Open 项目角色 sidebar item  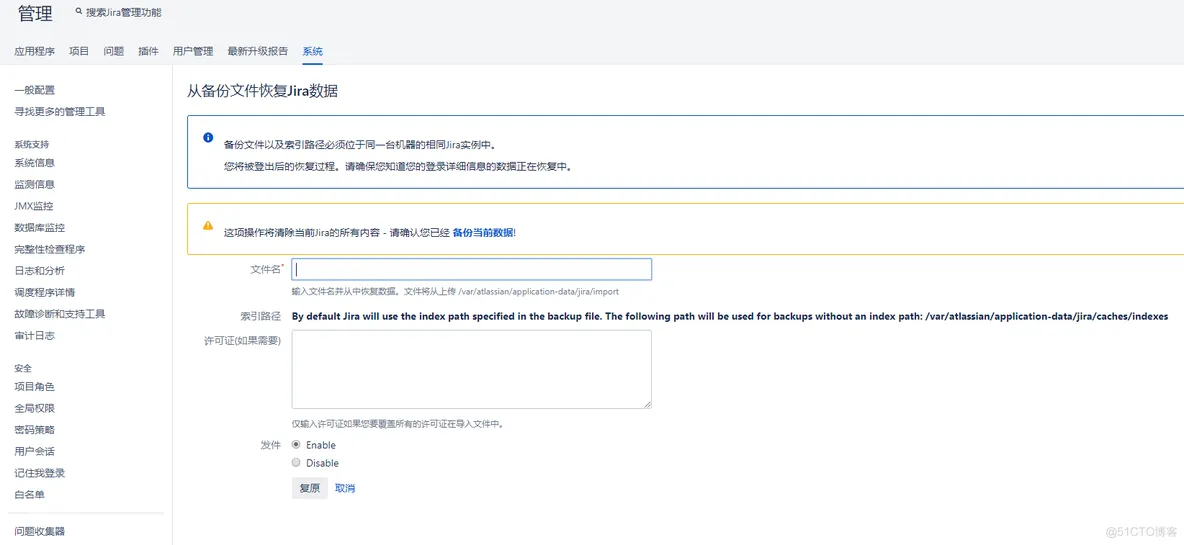(35, 386)
